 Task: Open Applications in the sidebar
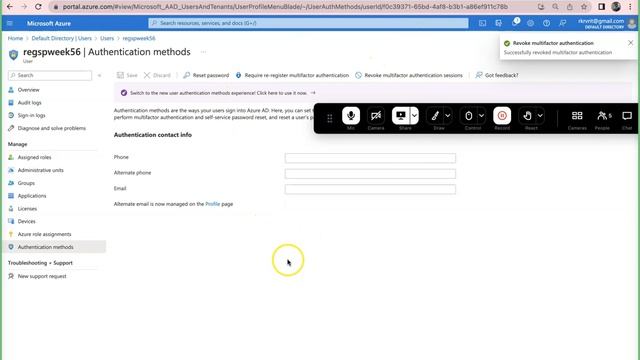(x=32, y=196)
